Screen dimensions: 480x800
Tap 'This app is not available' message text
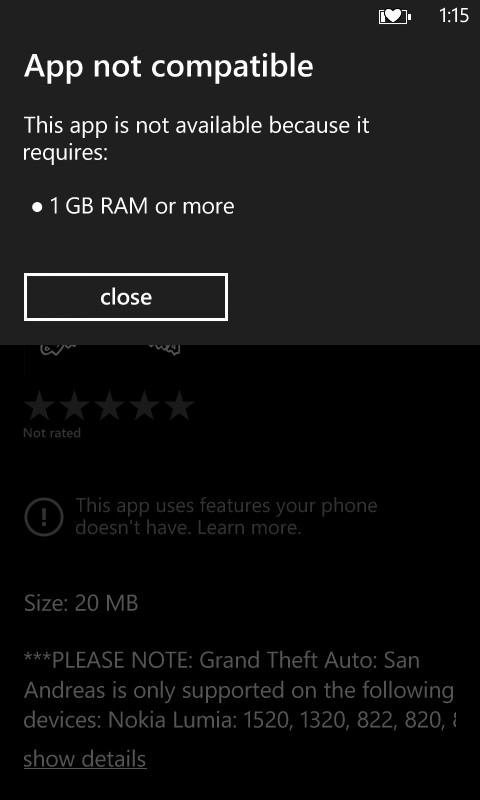tap(196, 139)
